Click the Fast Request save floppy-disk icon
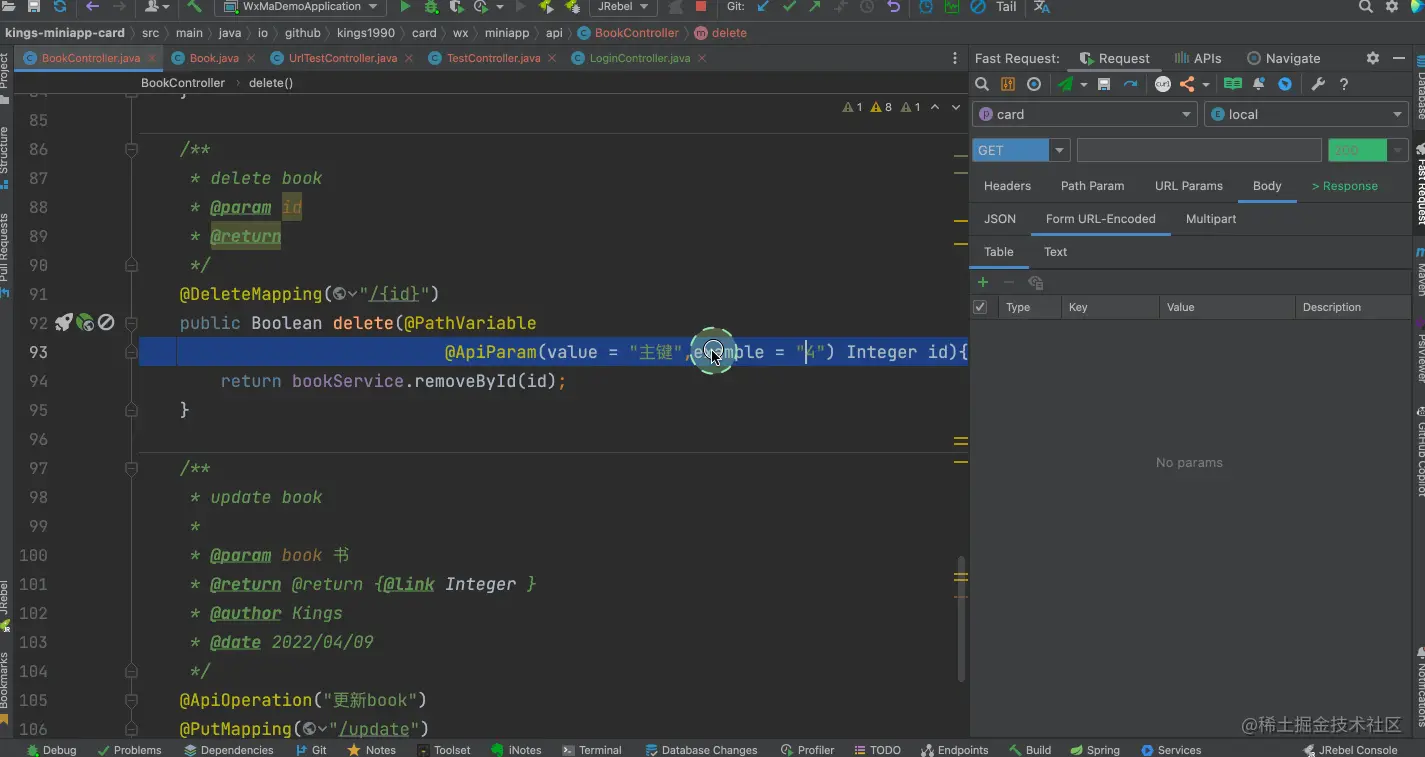Image resolution: width=1425 pixels, height=757 pixels. click(1104, 85)
